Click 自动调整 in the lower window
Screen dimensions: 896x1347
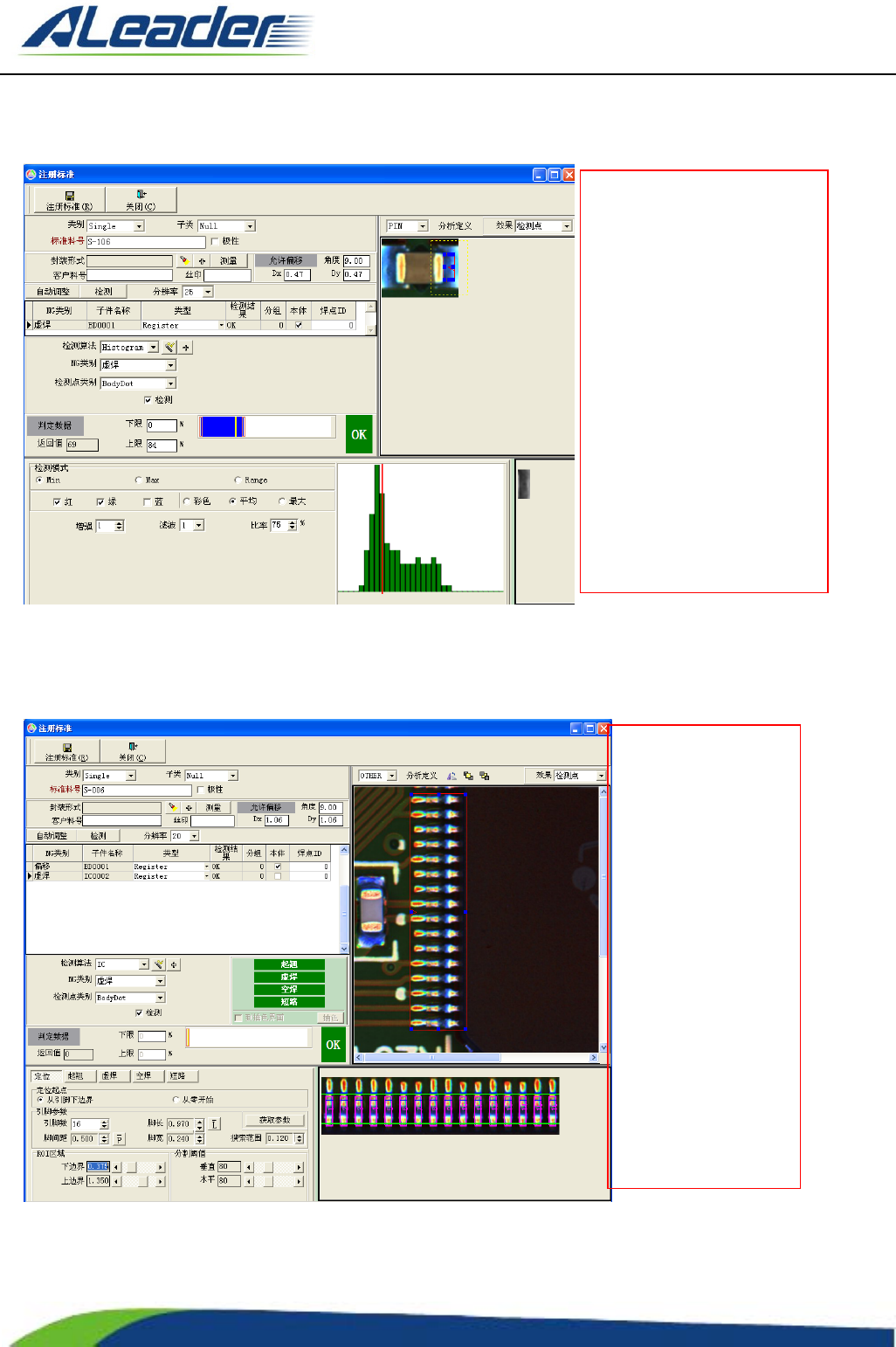tap(51, 835)
